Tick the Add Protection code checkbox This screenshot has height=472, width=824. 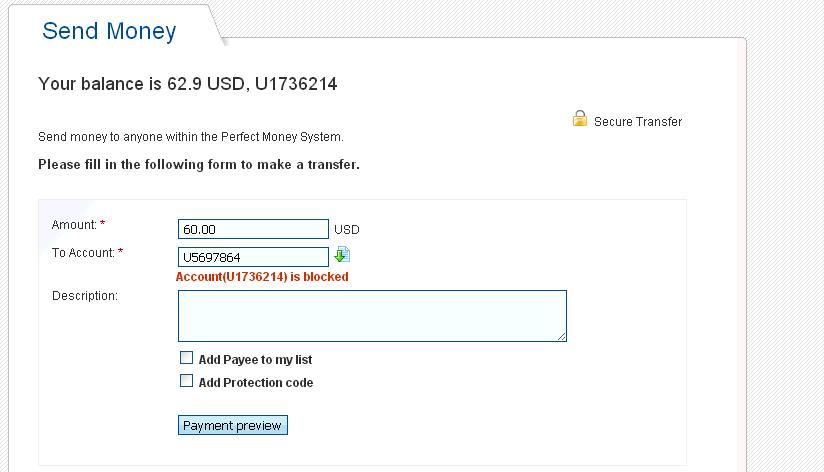(186, 381)
